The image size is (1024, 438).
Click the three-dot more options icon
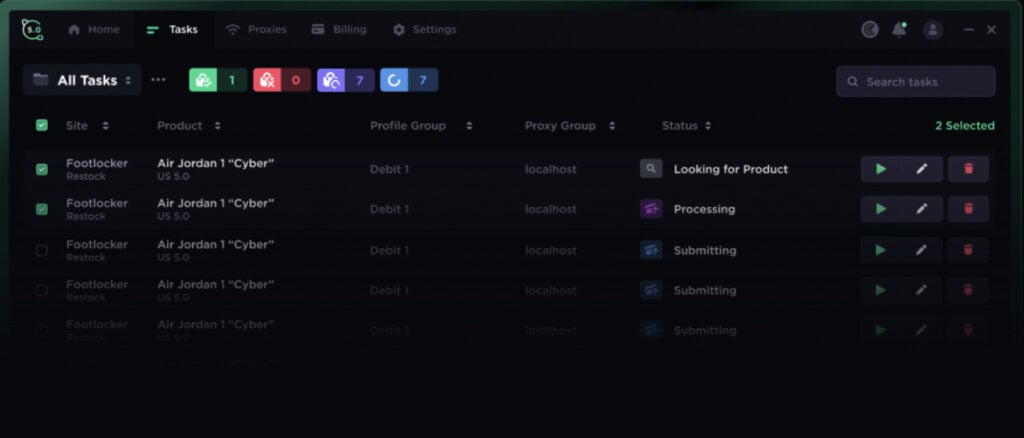coord(158,80)
